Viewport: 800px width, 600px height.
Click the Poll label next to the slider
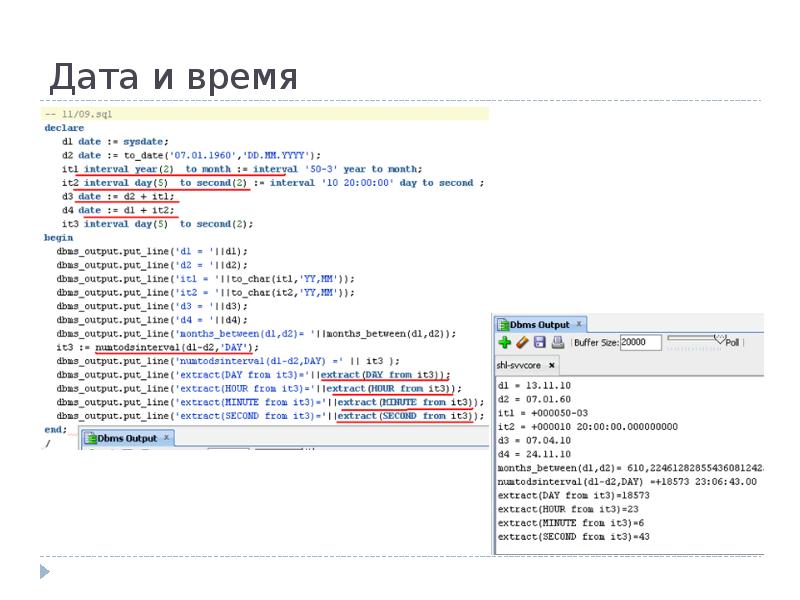(x=733, y=341)
